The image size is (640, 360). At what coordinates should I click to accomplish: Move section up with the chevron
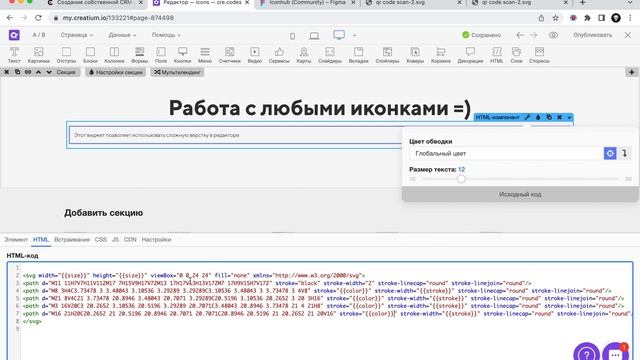(38, 72)
